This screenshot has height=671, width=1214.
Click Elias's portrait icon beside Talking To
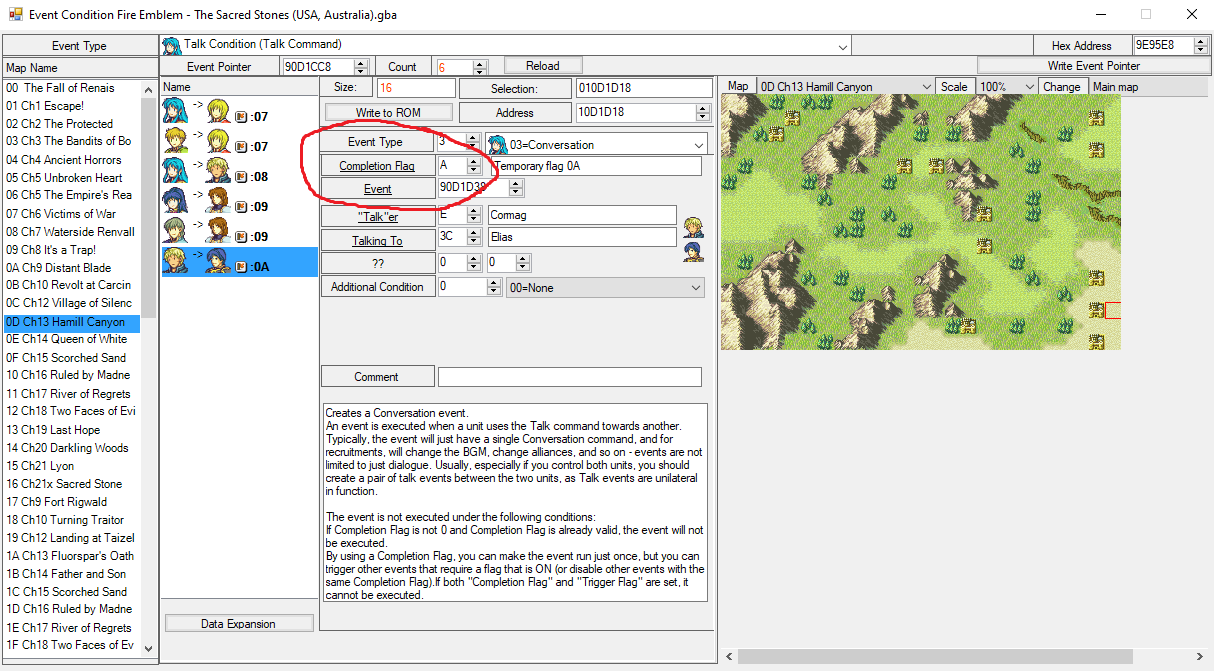[x=693, y=251]
